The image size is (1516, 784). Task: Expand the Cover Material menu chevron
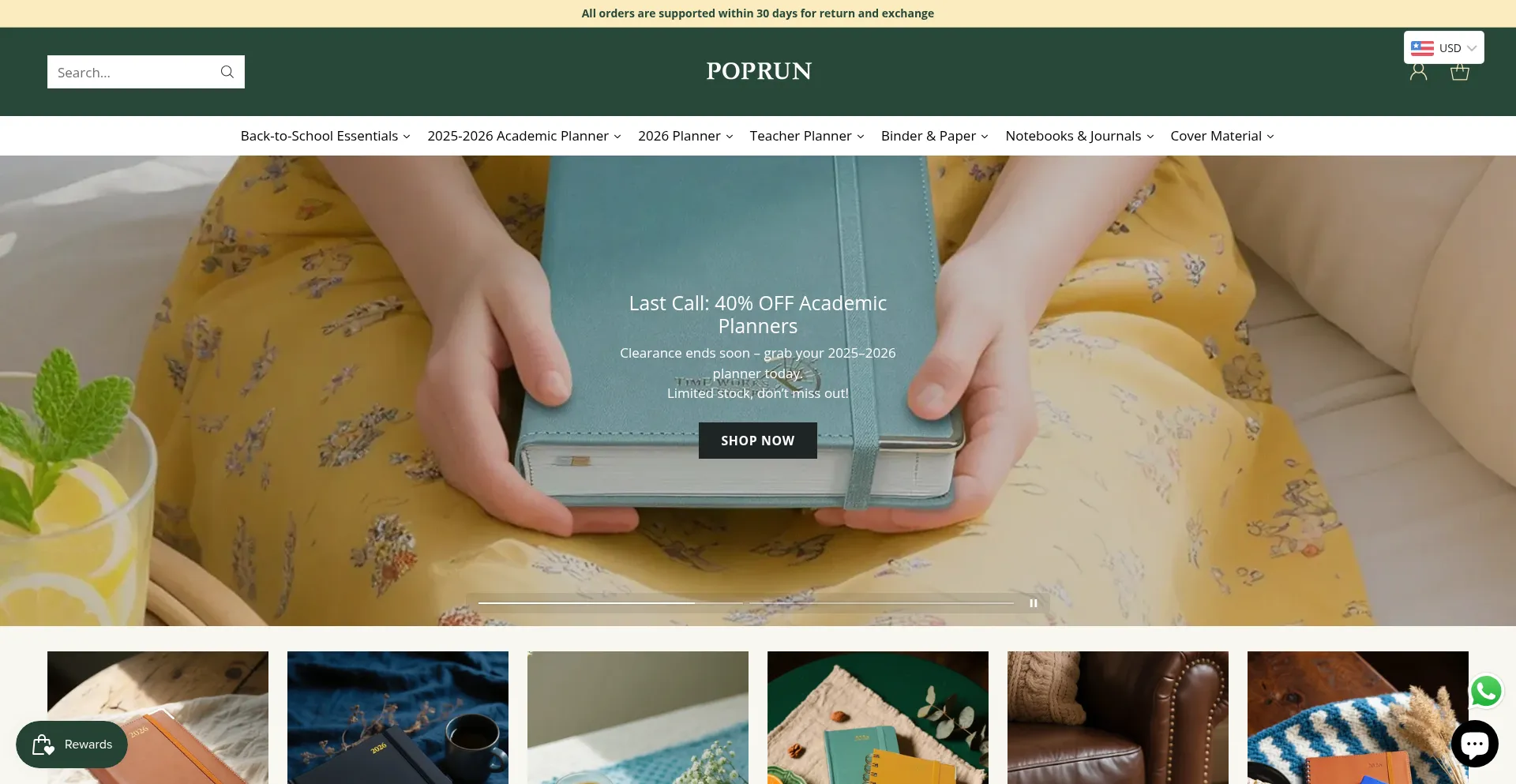click(1270, 137)
